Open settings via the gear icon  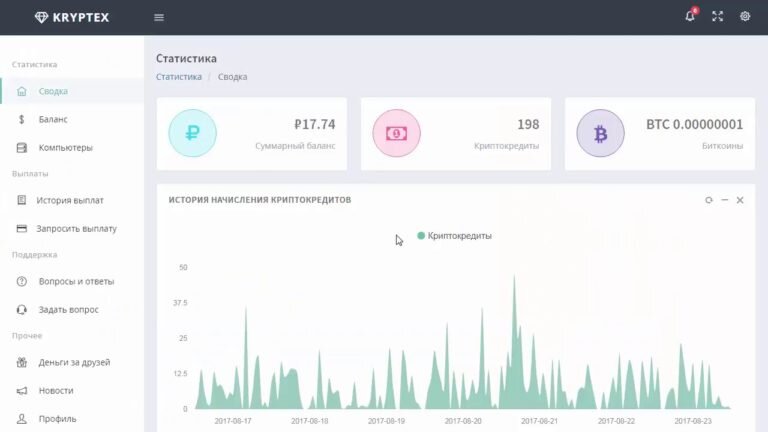[745, 16]
